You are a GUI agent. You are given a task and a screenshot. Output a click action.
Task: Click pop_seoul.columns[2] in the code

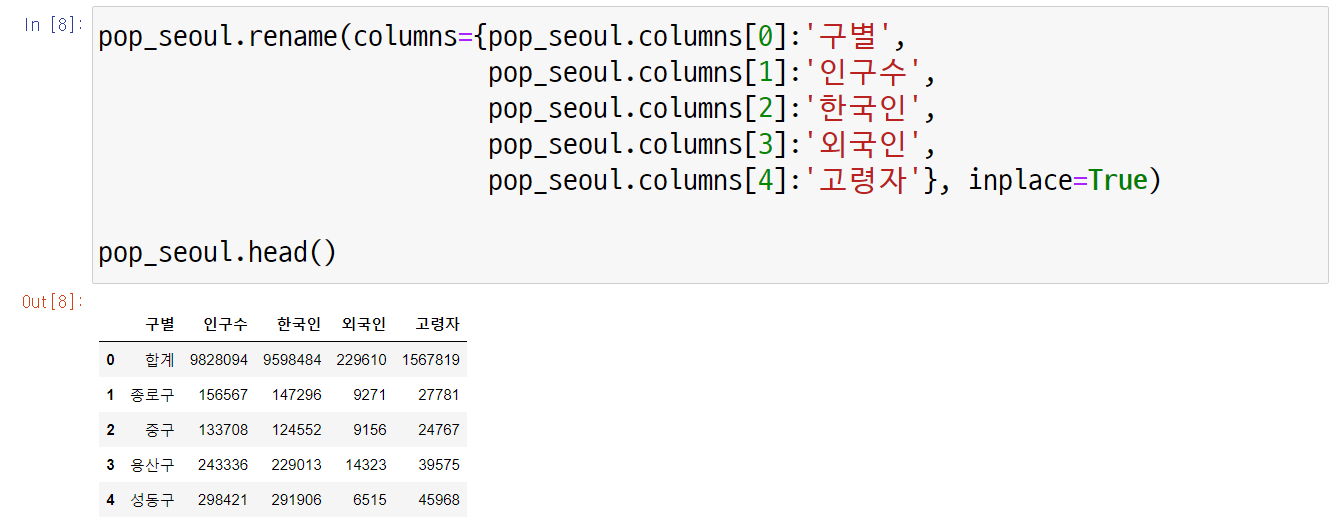tap(638, 109)
